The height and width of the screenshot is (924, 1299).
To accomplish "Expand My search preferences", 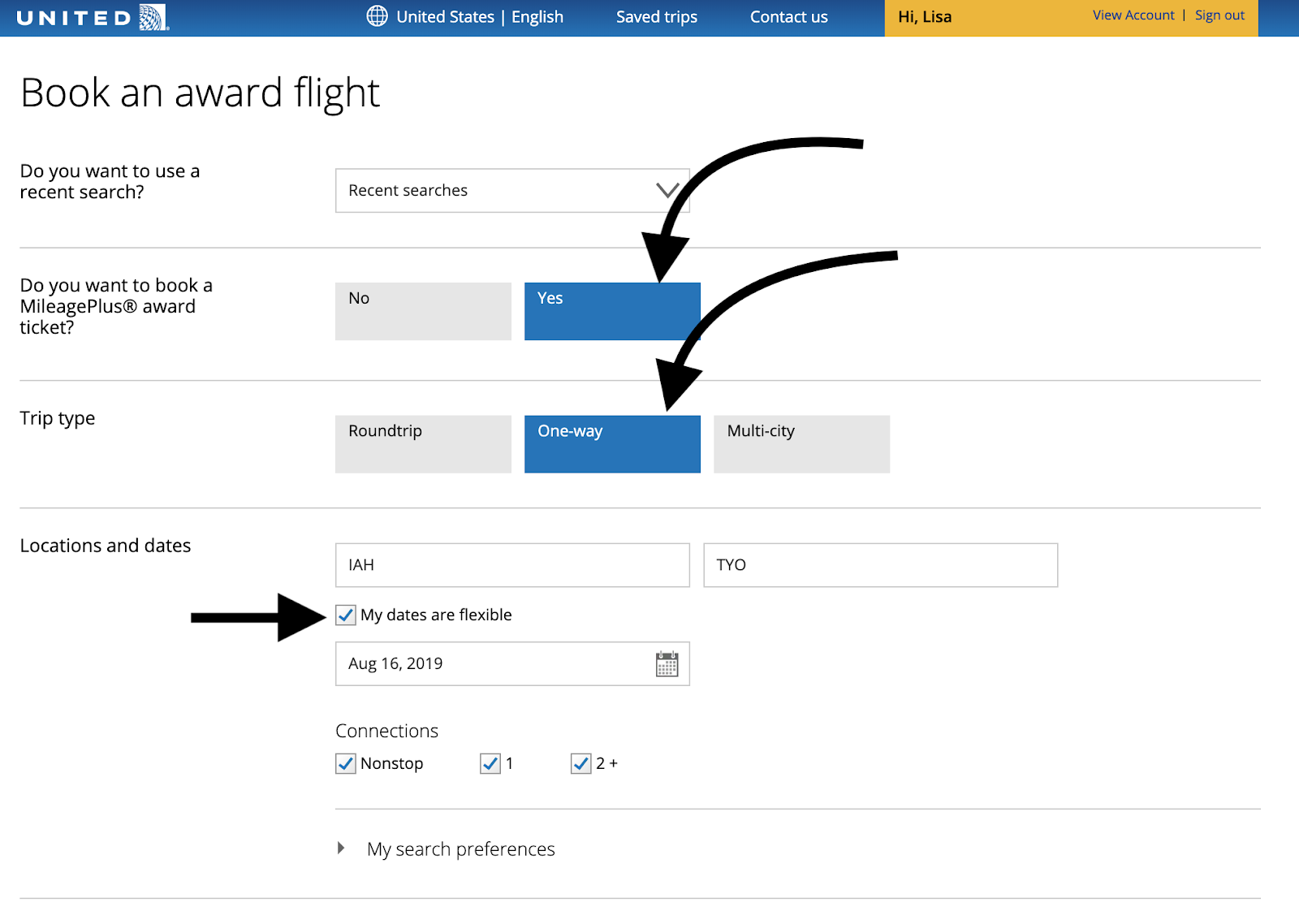I will 446,849.
